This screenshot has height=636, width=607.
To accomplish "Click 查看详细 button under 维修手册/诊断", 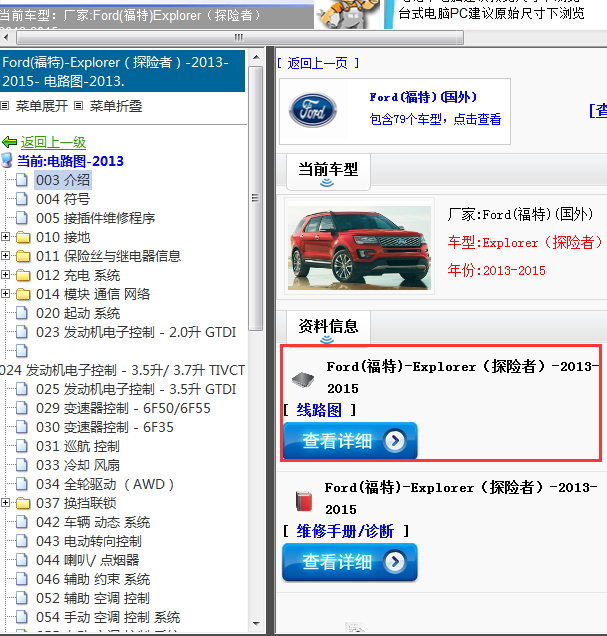I will click(x=349, y=562).
